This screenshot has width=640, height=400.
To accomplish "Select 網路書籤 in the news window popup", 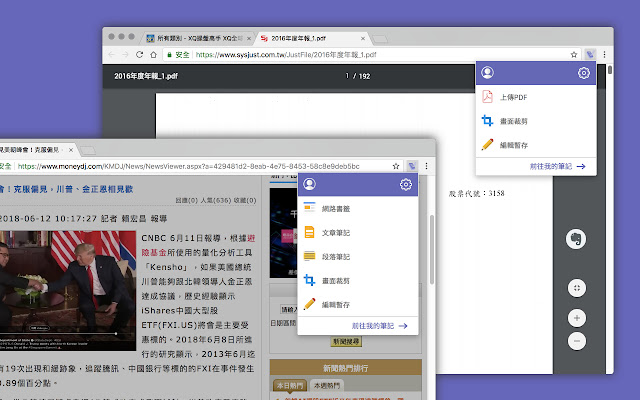I will [x=336, y=209].
